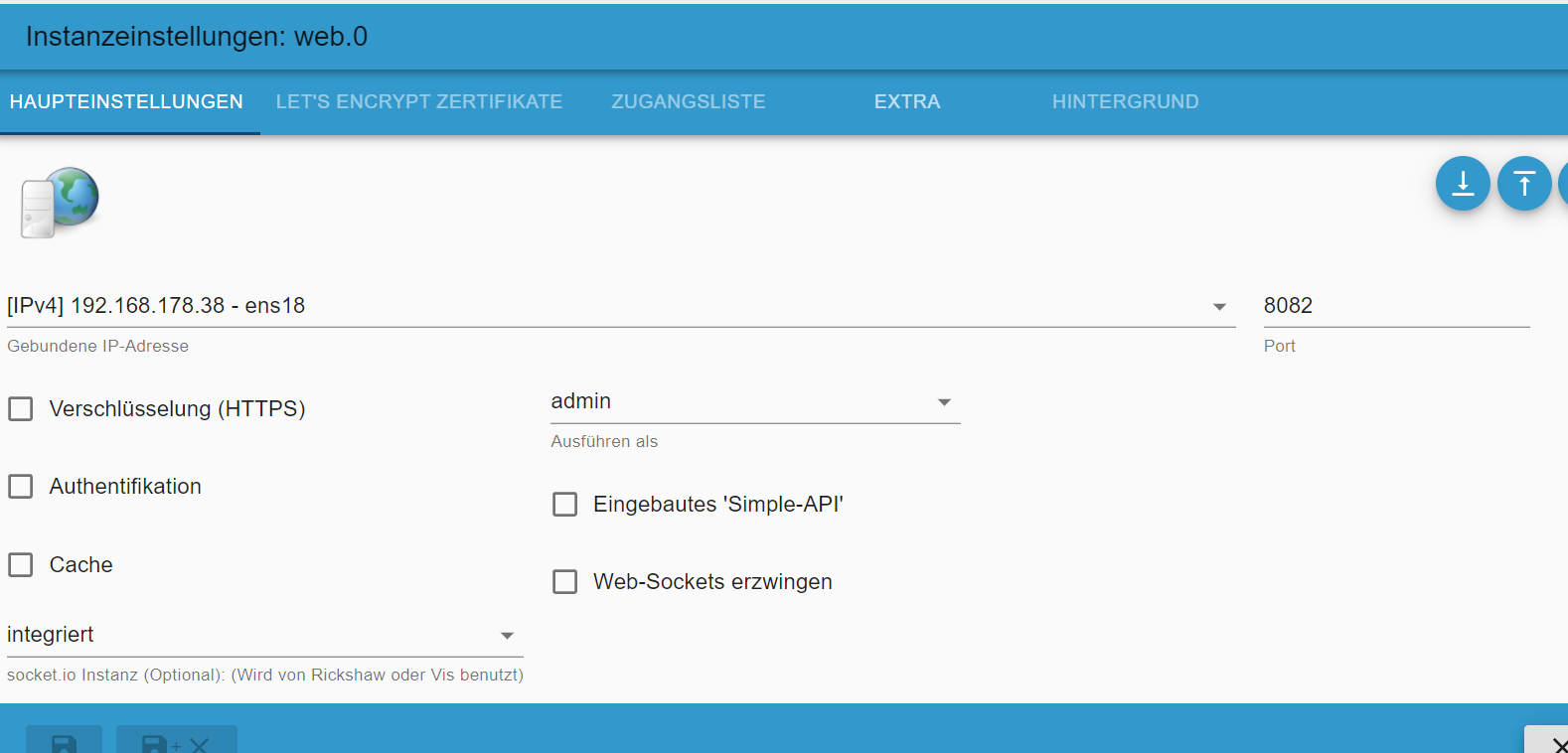Viewport: 1568px width, 753px height.
Task: Click the web adapter globe logo
Action: tap(61, 203)
